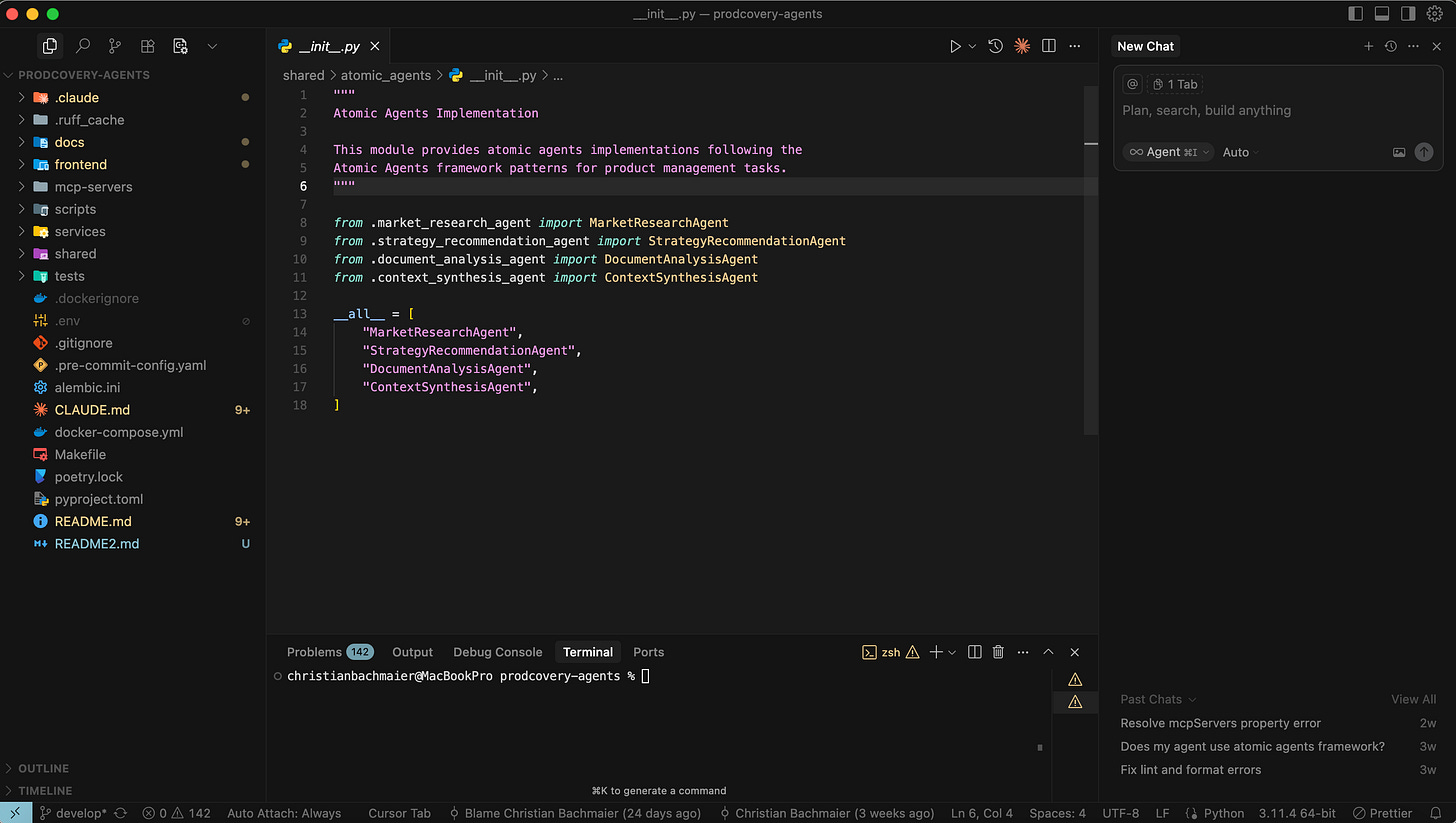Start a new chat with the plus icon

pyautogui.click(x=1368, y=46)
